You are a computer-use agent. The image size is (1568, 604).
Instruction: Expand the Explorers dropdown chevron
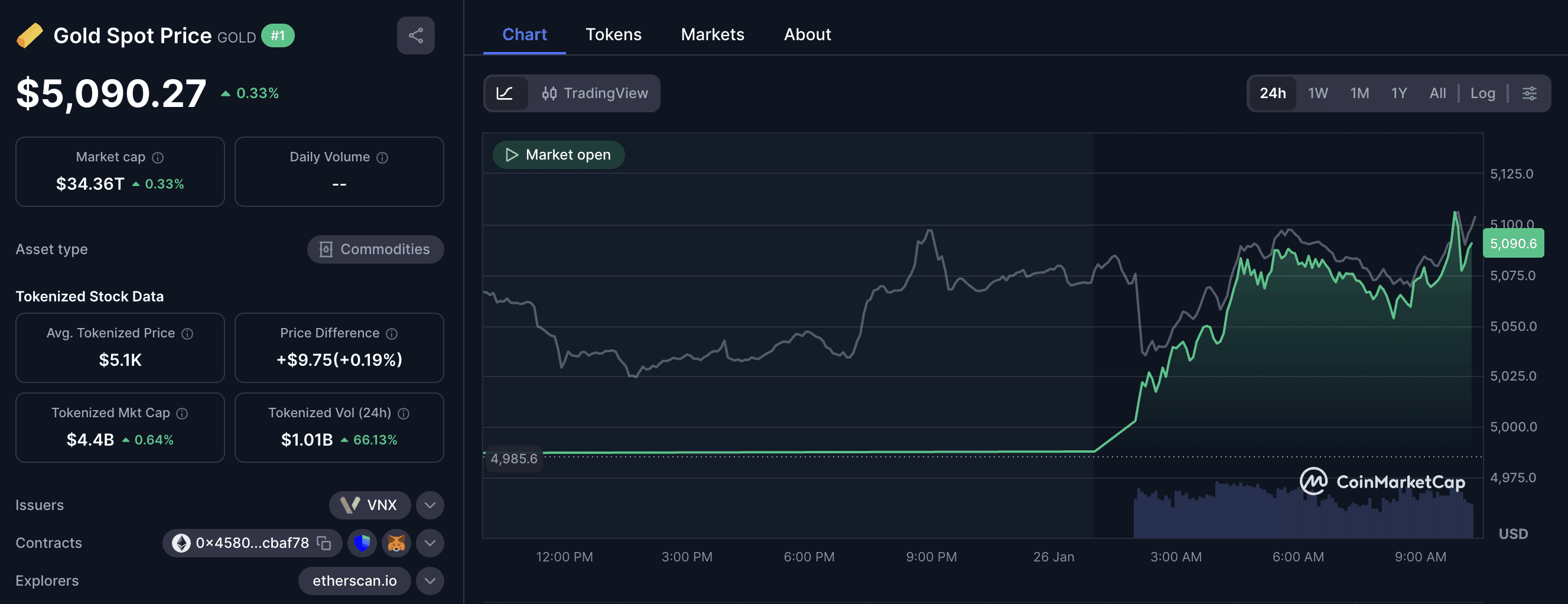coord(430,581)
